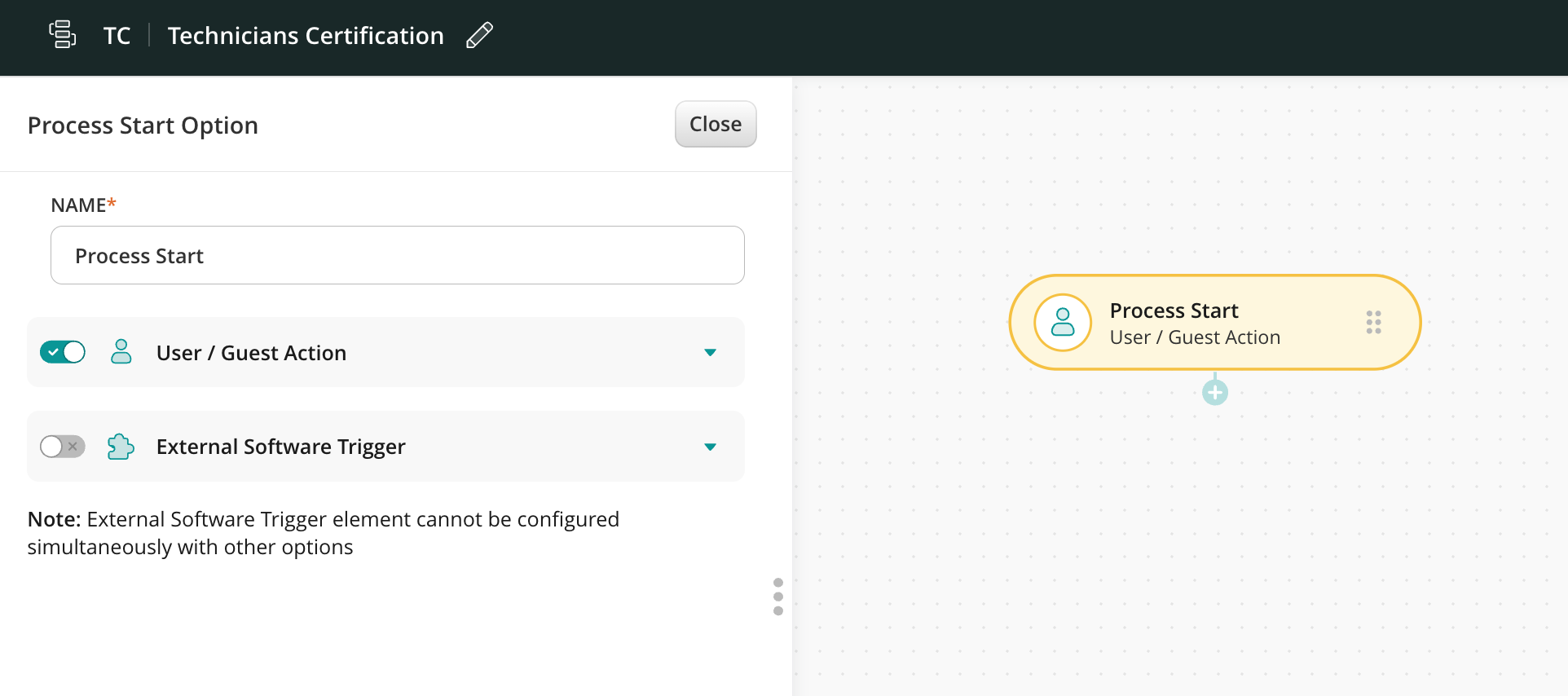1568x696 pixels.
Task: Add a step using the plus icon below node
Action: [1214, 393]
